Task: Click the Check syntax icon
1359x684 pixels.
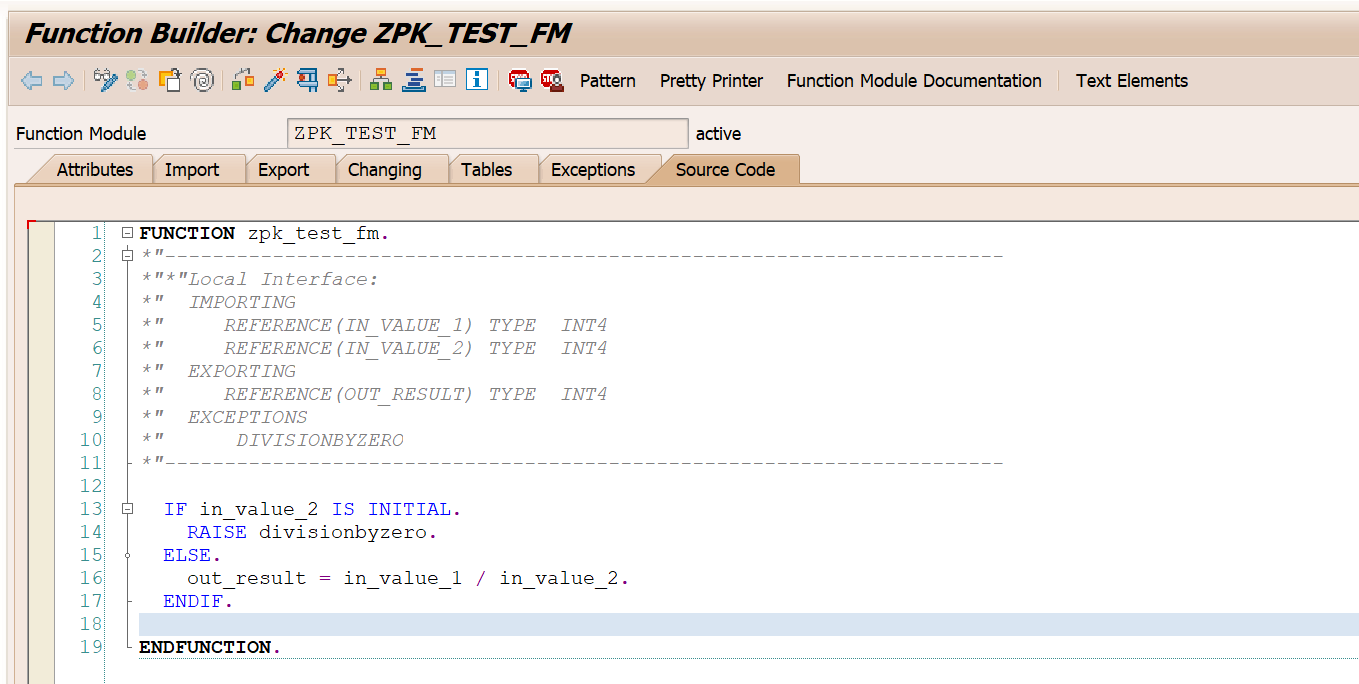Action: [241, 81]
